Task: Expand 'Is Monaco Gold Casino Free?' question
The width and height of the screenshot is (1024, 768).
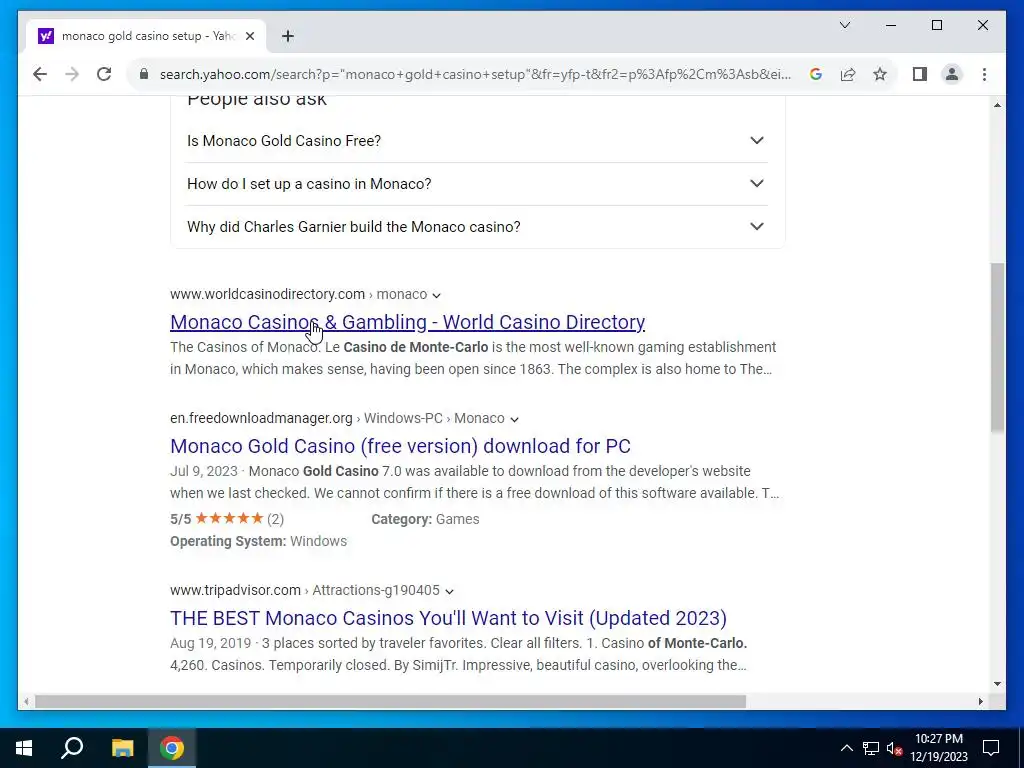Action: [477, 141]
